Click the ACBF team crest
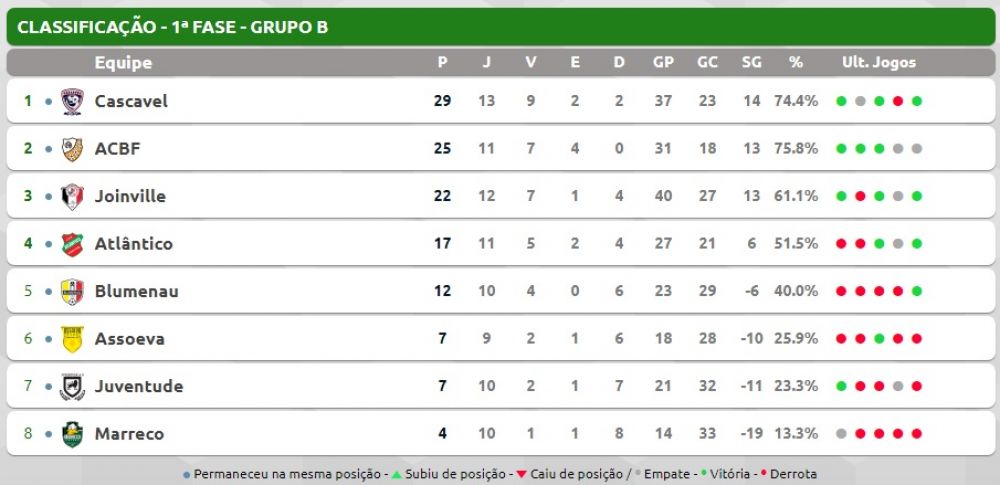This screenshot has height=485, width=1000. click(x=72, y=149)
